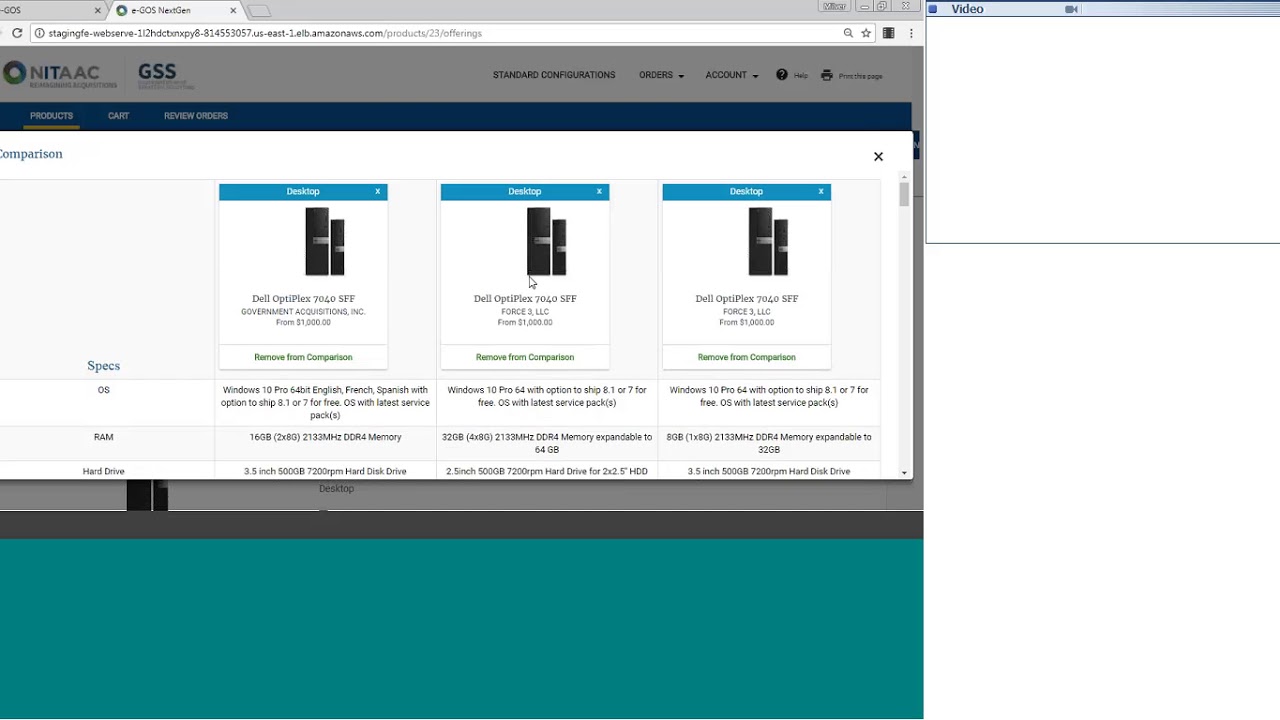
Task: Click the Milver user badge in title bar
Action: (x=833, y=6)
